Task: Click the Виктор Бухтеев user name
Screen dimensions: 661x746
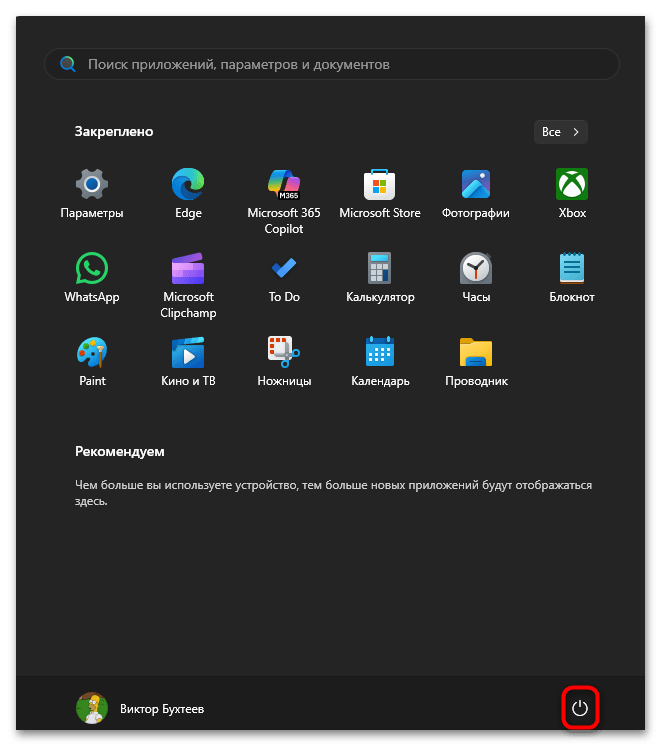Action: coord(162,709)
